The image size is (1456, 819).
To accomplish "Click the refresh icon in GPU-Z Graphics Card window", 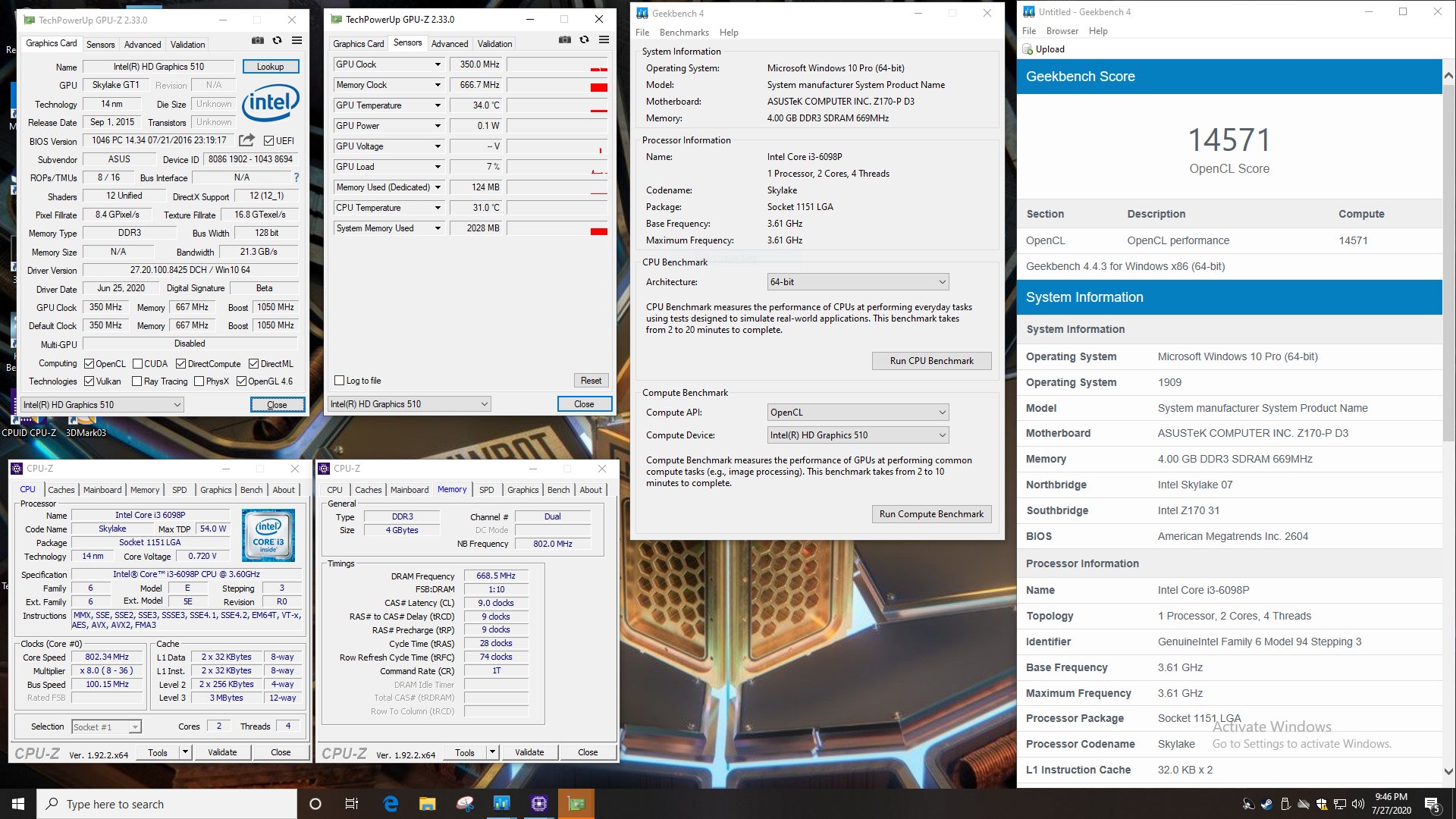I will click(x=278, y=40).
